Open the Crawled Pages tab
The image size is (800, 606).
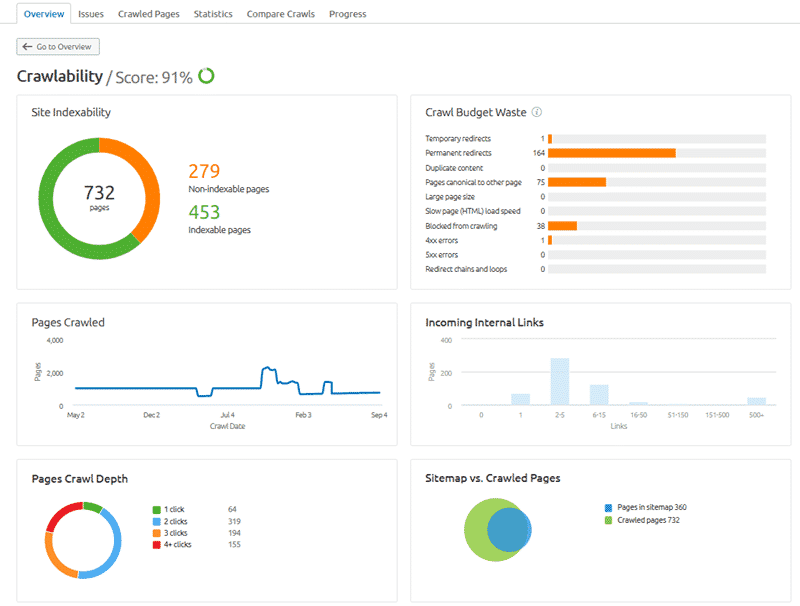point(149,14)
